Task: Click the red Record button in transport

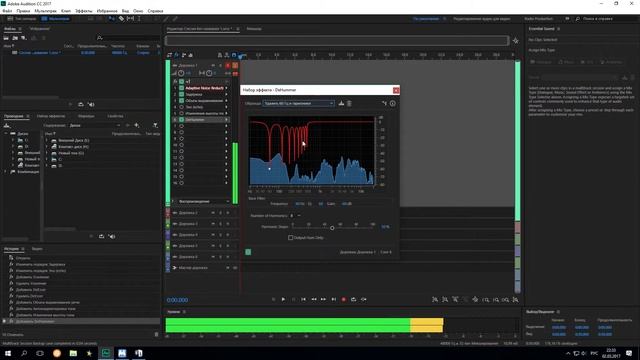Action: click(344, 299)
